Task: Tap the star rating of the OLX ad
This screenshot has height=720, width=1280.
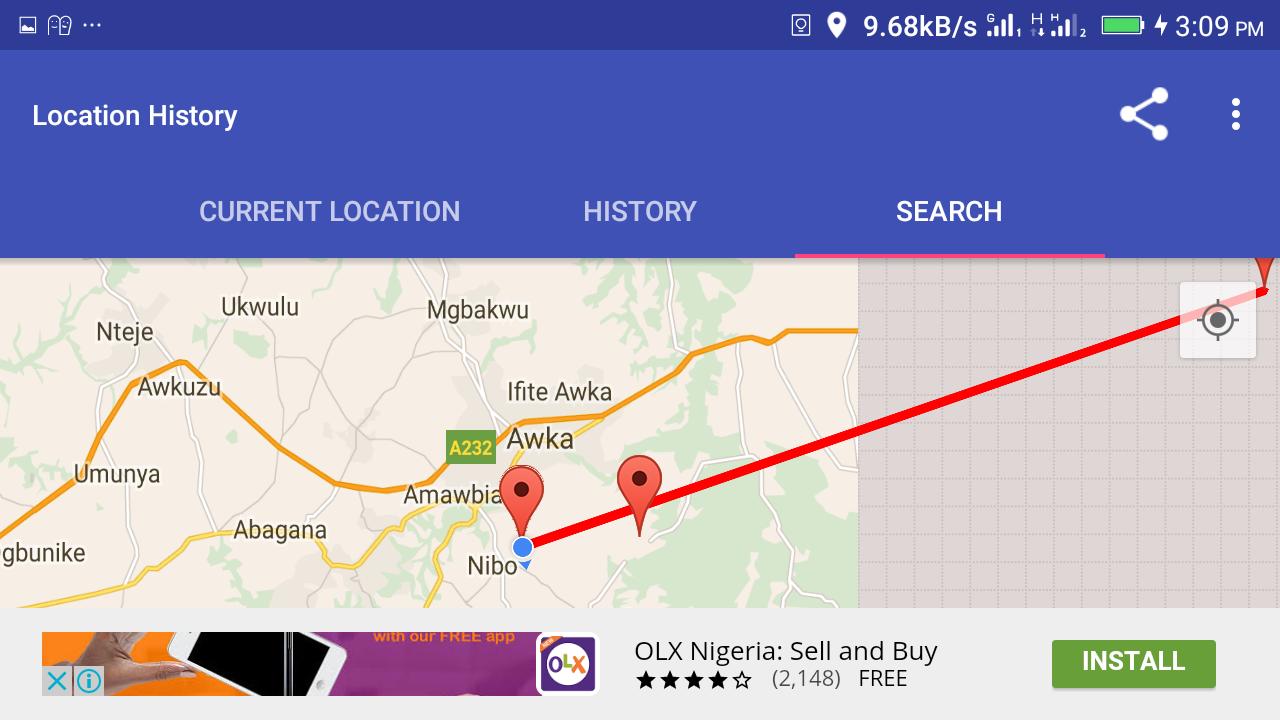Action: [693, 679]
